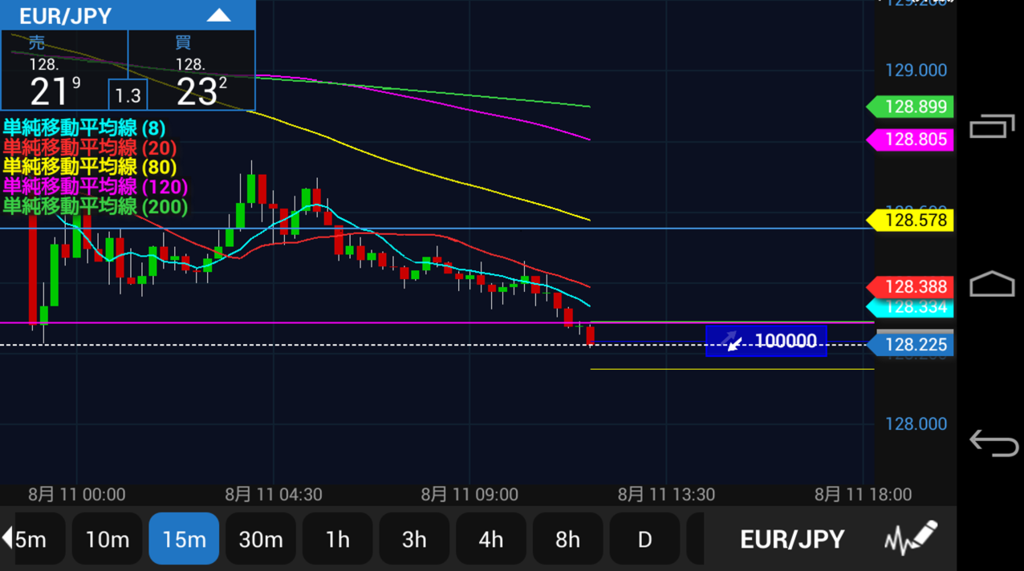Switch to the 1h timeframe
Screen dimensions: 1024x571
338,539
